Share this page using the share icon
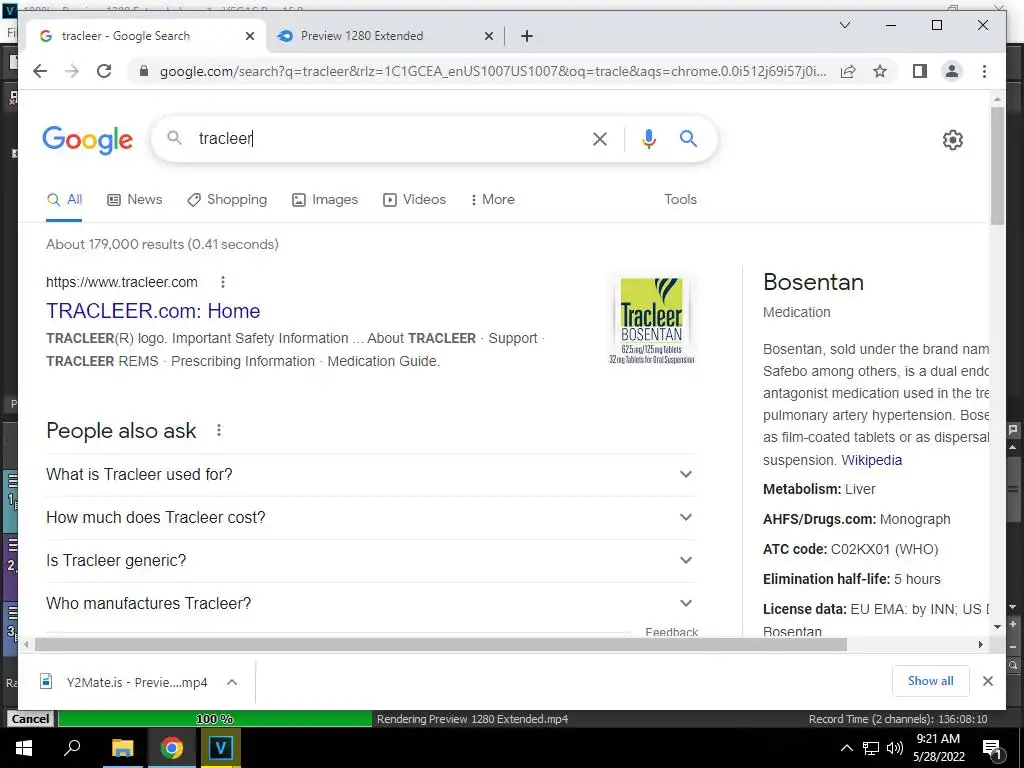 (x=848, y=71)
